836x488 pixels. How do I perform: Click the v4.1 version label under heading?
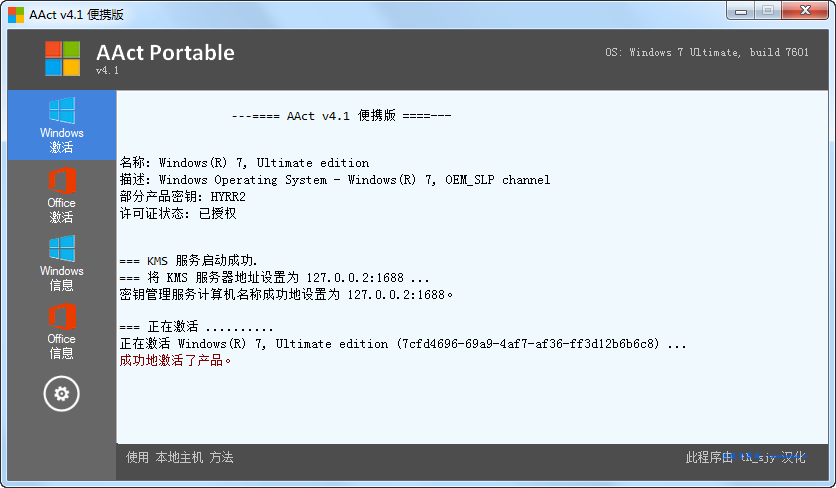point(107,70)
